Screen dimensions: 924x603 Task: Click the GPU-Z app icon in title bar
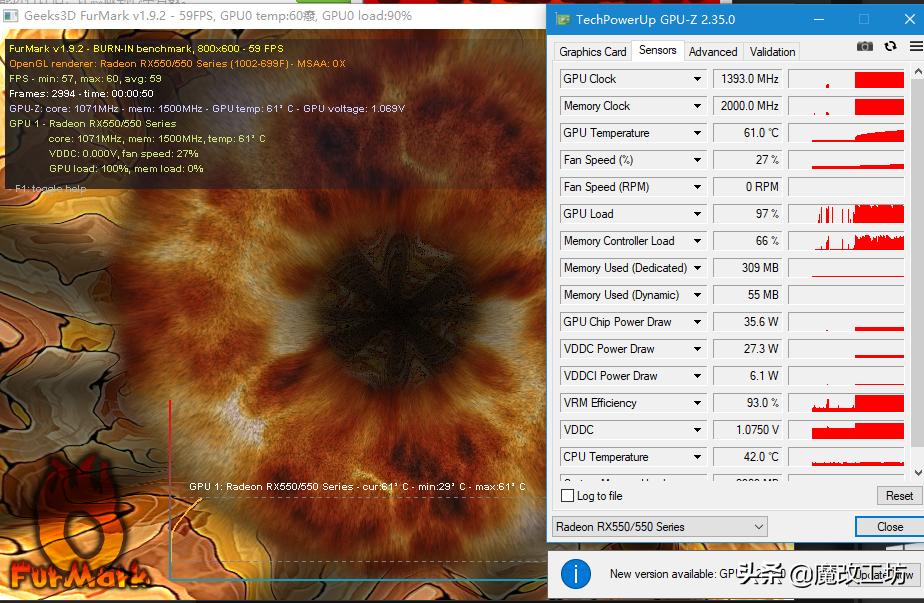[564, 19]
